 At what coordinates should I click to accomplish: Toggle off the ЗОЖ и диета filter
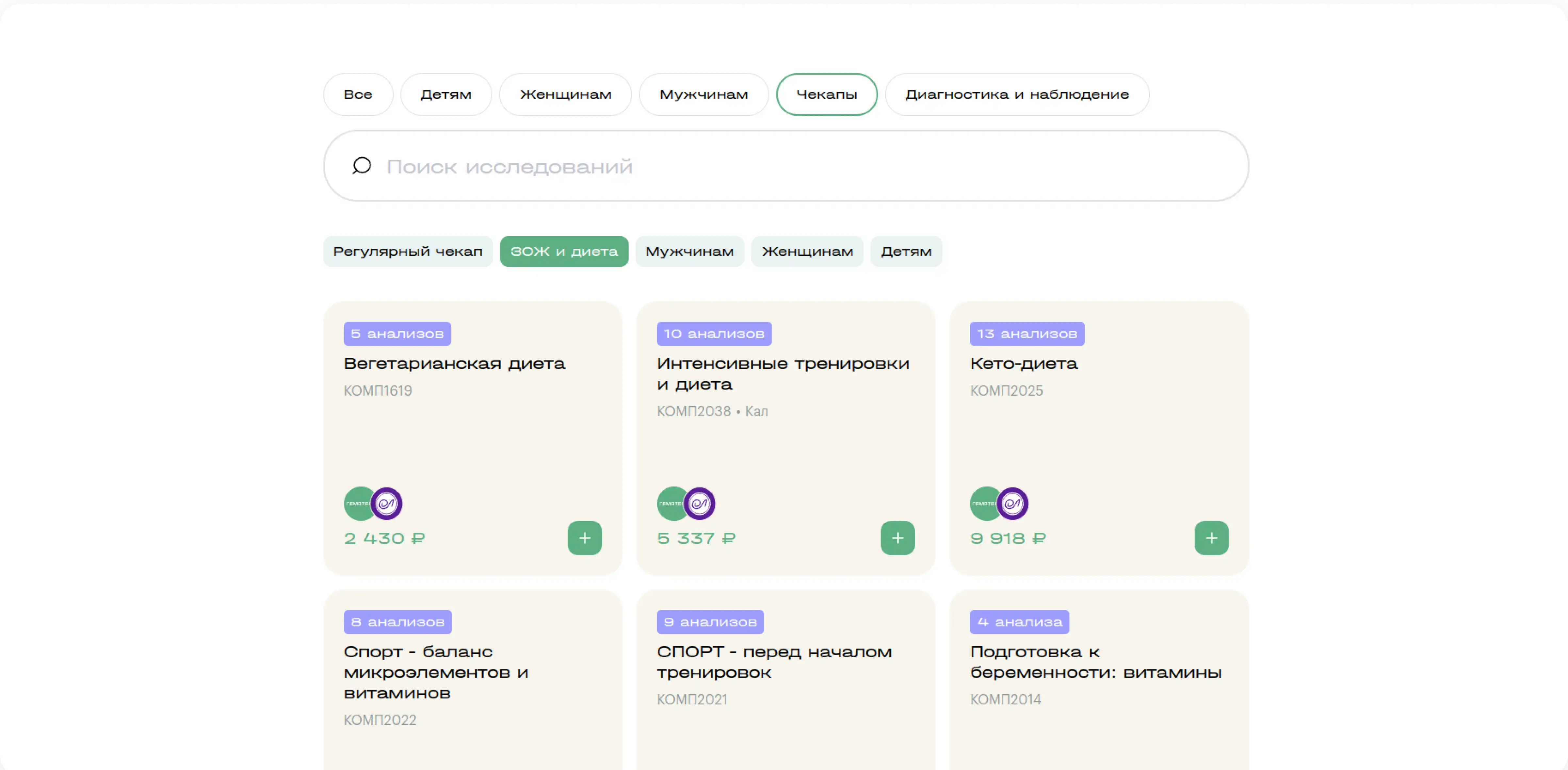(x=563, y=251)
